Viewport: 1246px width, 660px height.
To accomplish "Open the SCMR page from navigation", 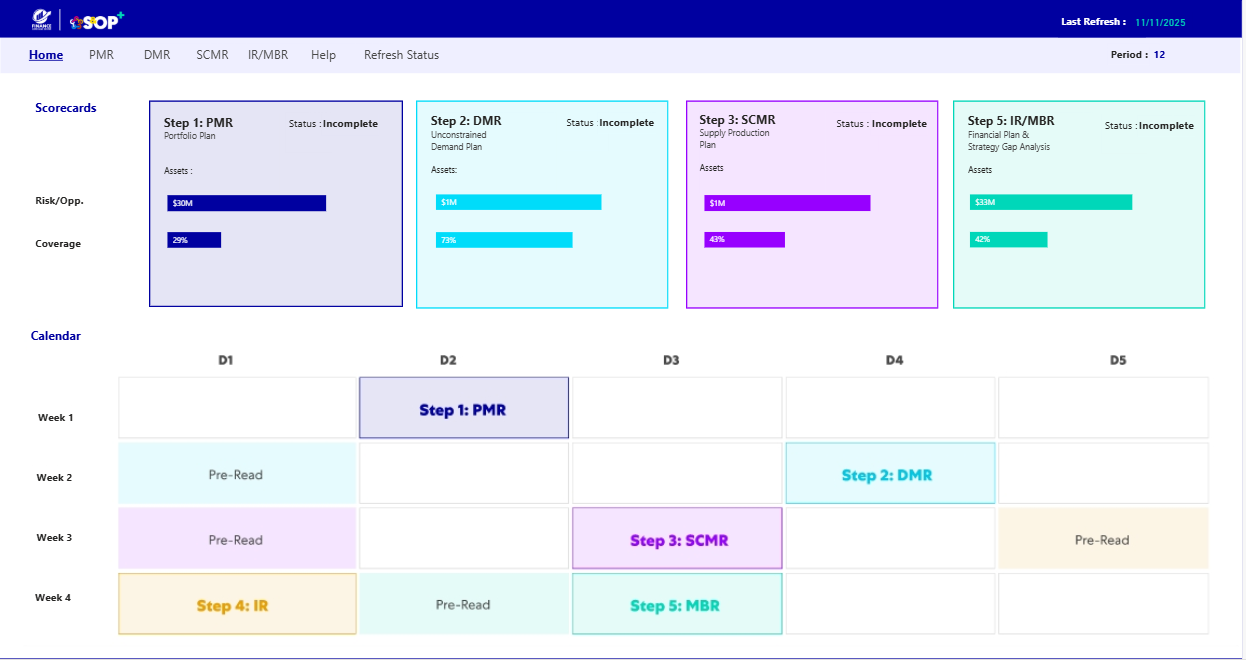I will [x=212, y=55].
